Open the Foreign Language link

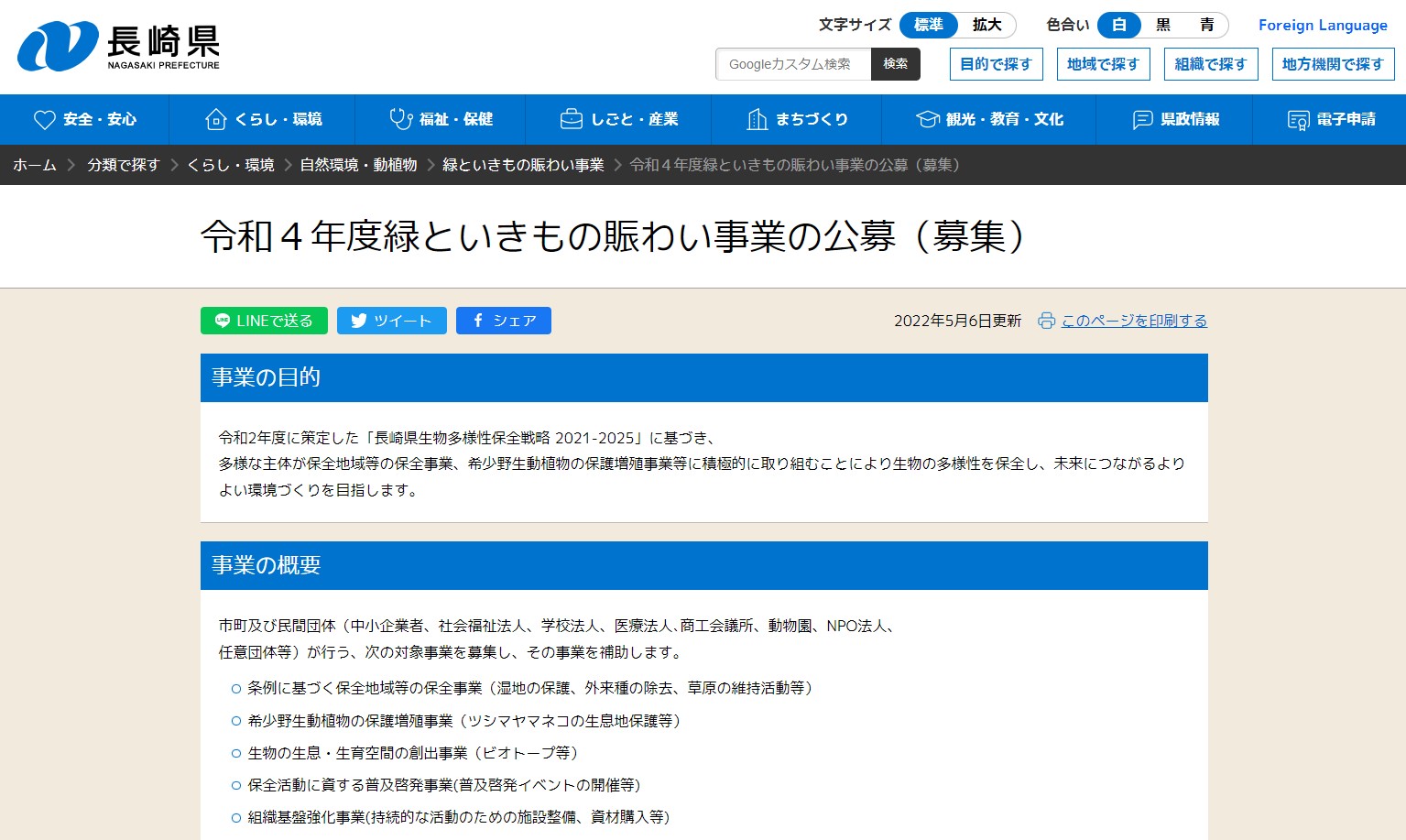[x=1322, y=26]
